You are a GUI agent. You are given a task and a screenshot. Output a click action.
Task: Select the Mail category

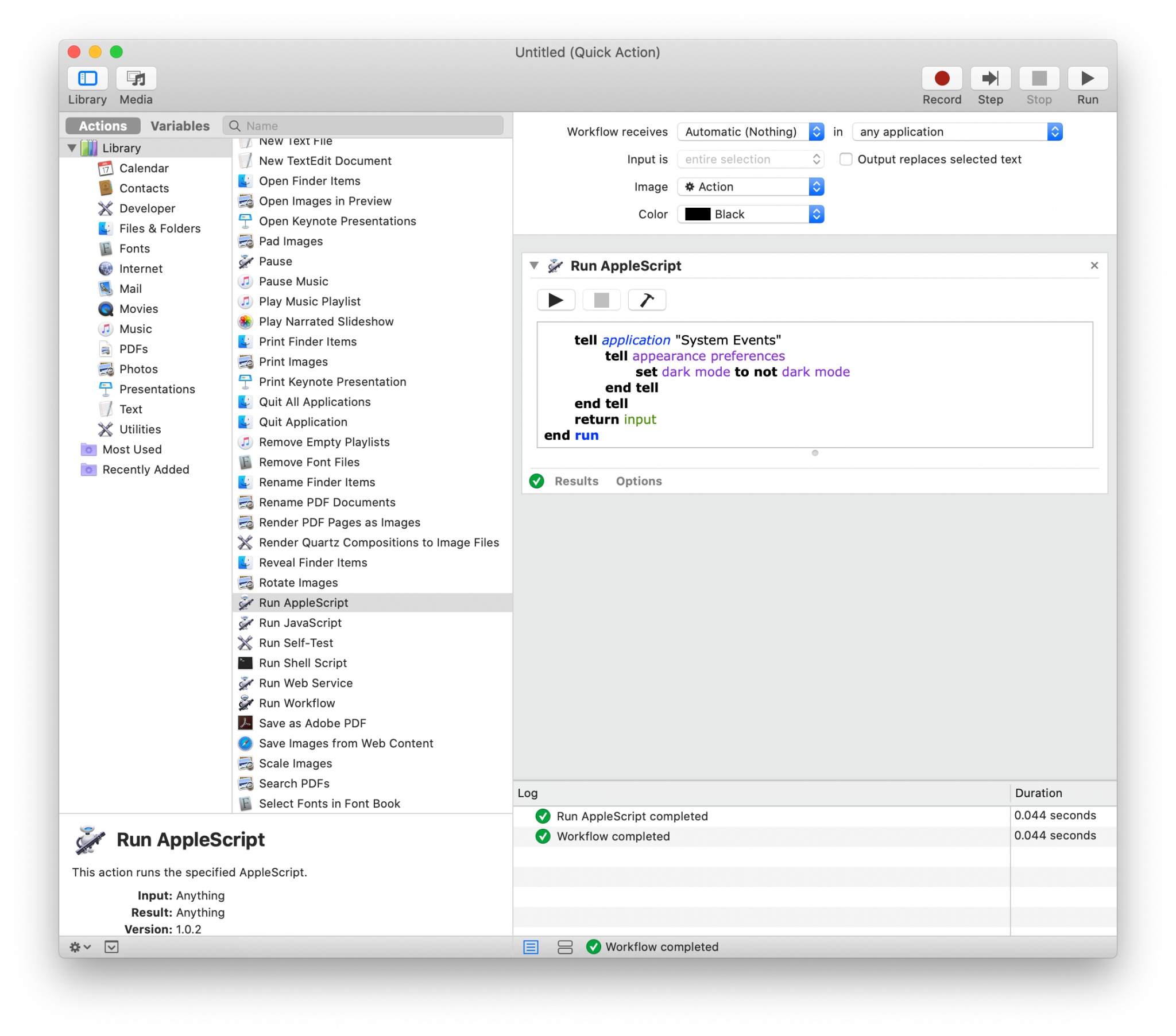tap(130, 289)
